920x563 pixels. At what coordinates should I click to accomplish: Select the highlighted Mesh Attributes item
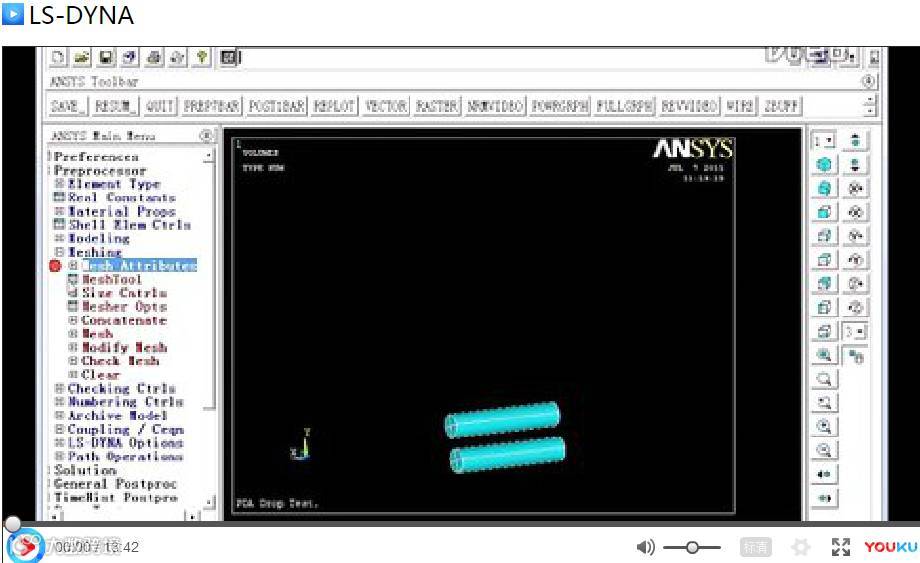pyautogui.click(x=139, y=266)
